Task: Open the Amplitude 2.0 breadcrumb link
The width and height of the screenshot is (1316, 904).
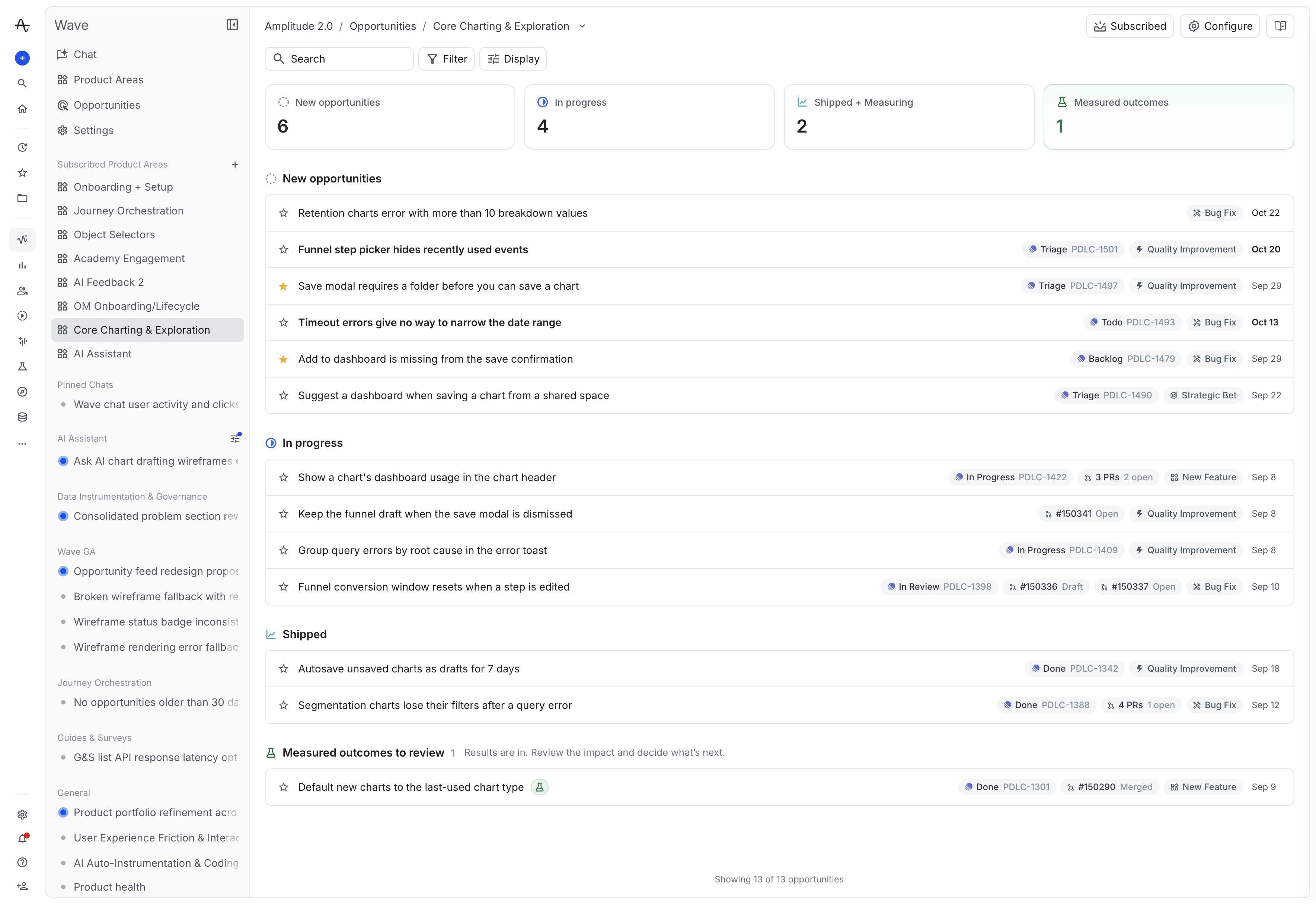Action: pos(299,26)
